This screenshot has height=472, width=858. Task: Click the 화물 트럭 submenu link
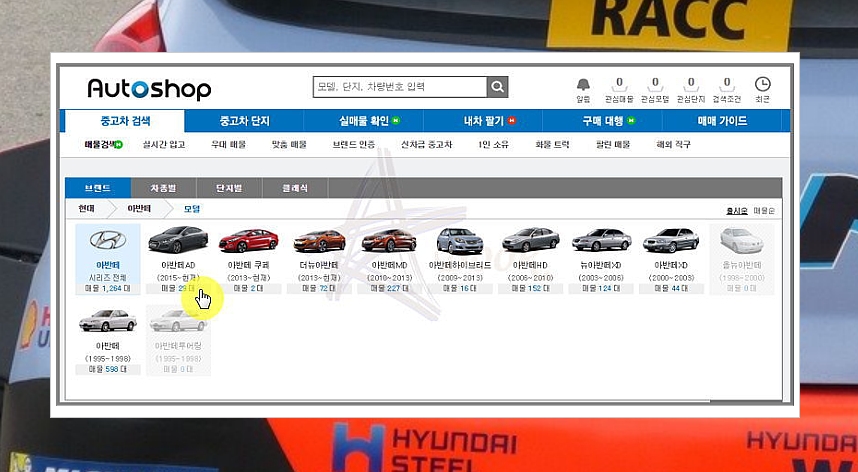(x=552, y=144)
